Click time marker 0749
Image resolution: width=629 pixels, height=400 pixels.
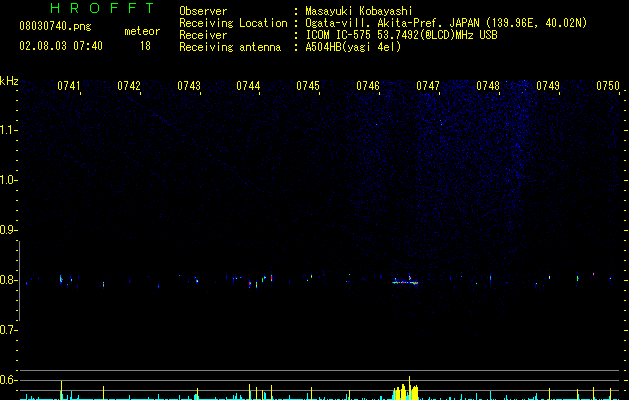tap(548, 86)
